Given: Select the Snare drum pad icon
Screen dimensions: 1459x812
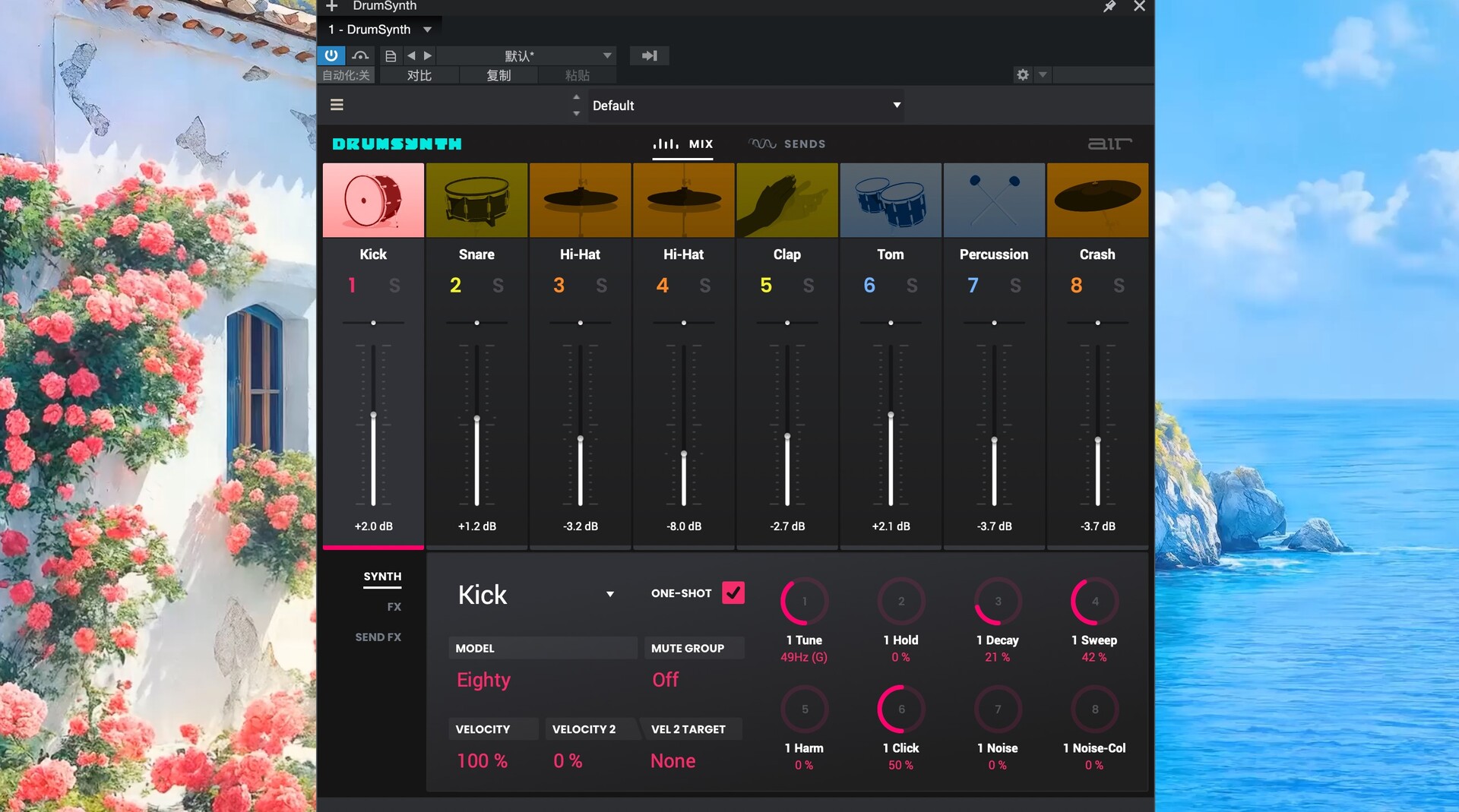Looking at the screenshot, I should pyautogui.click(x=476, y=200).
